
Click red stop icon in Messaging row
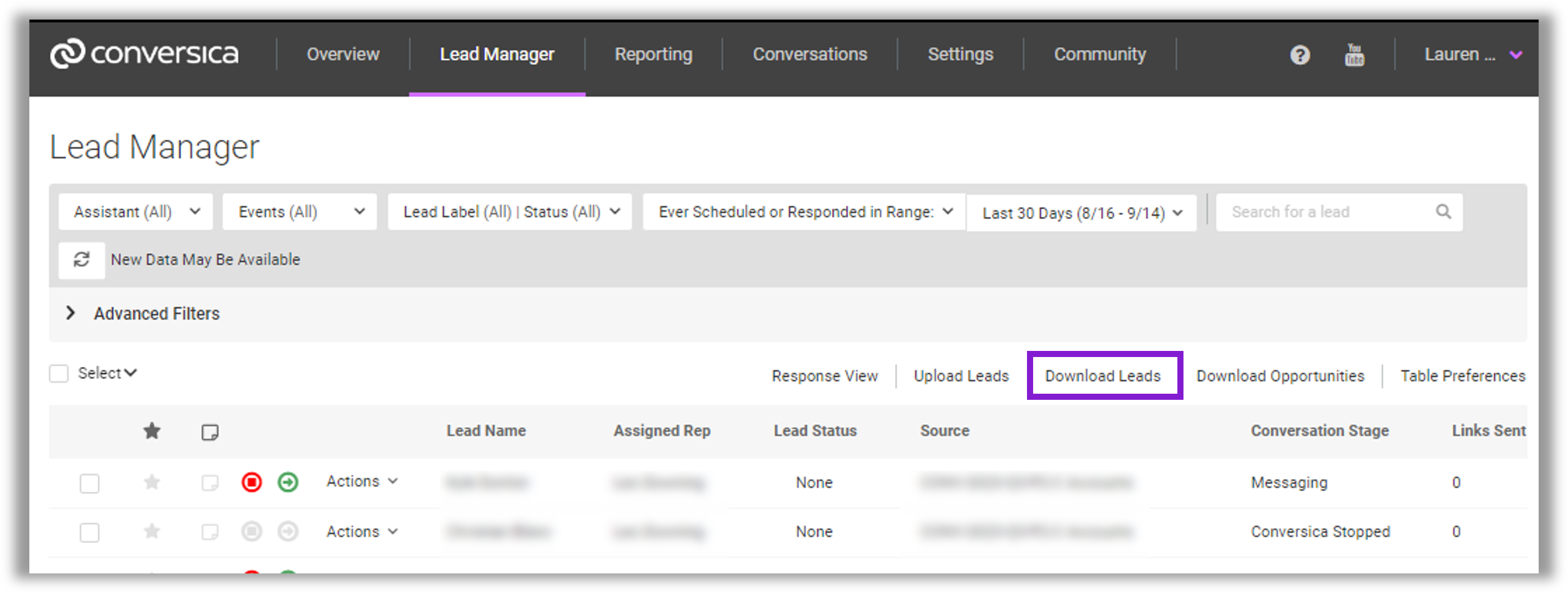tap(251, 482)
